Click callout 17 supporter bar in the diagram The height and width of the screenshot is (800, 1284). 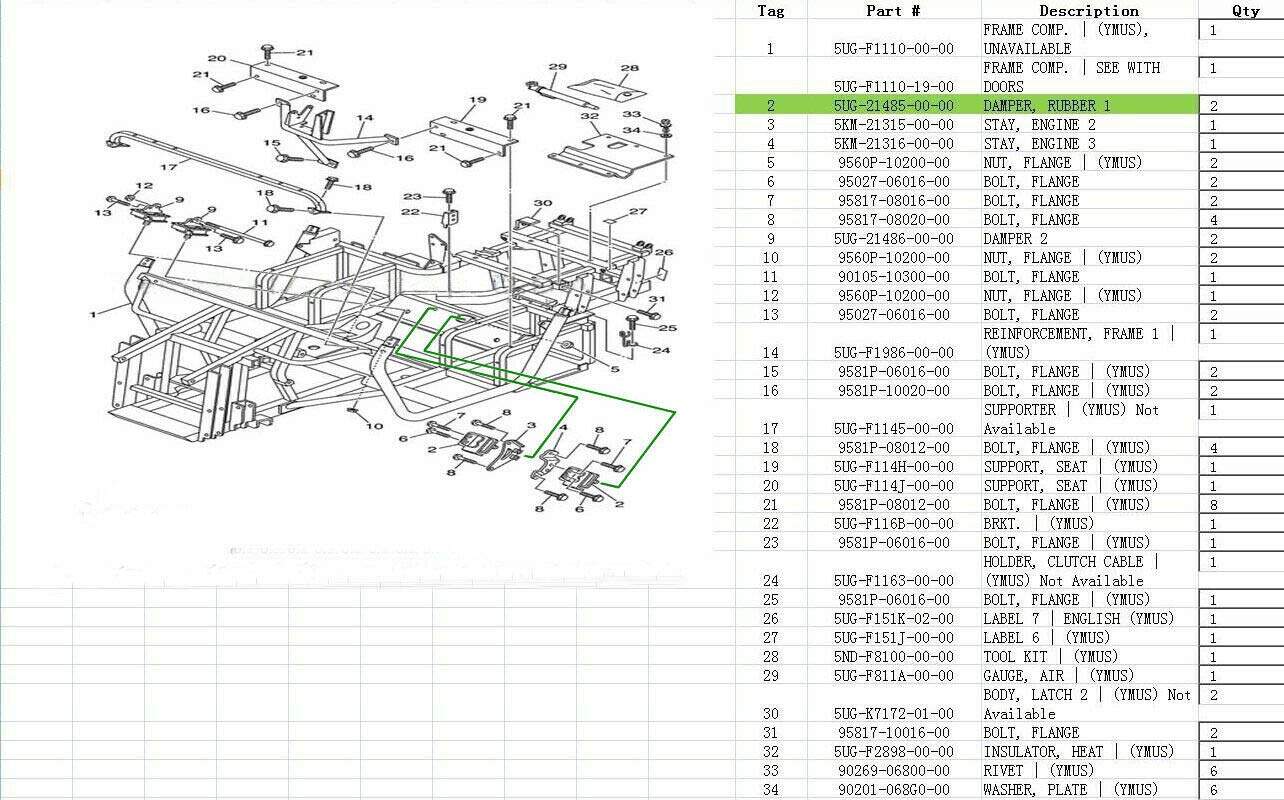170,167
